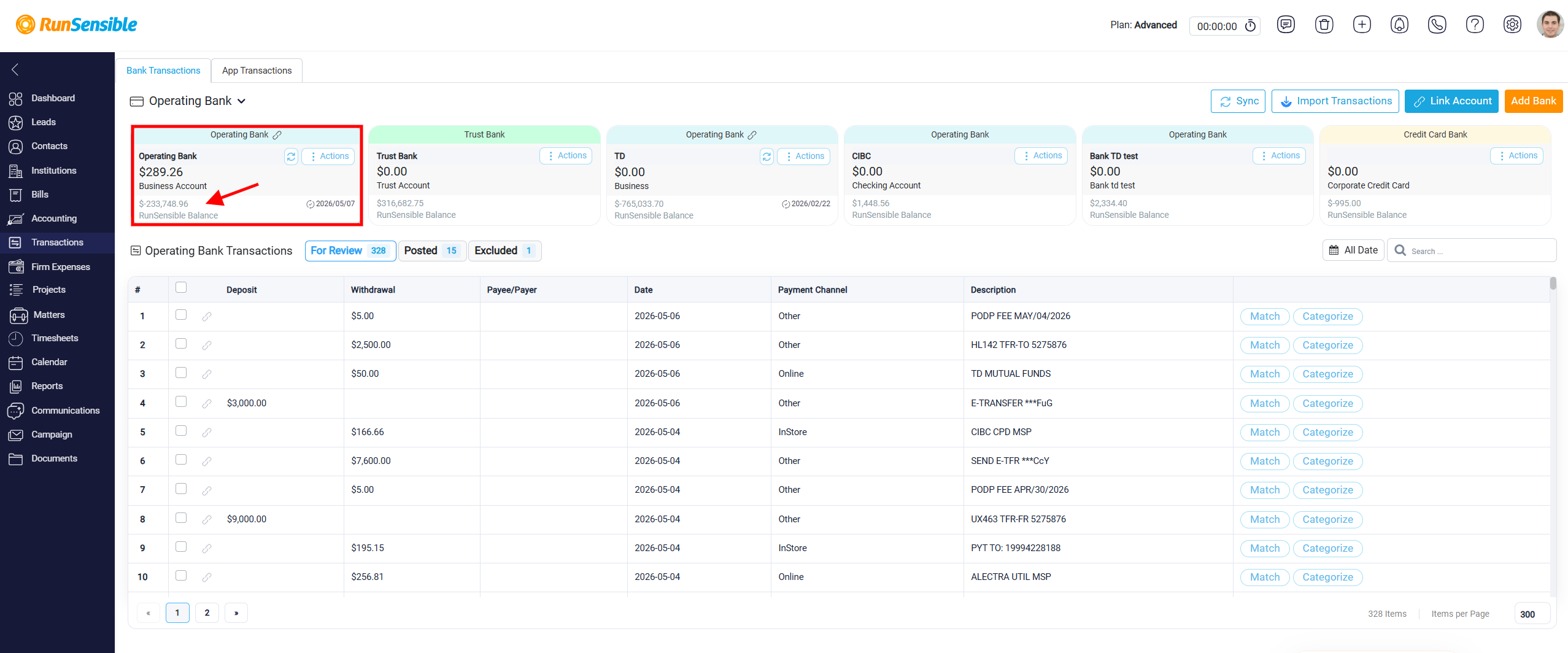This screenshot has height=653, width=1568.
Task: Switch to App Transactions tab
Action: pos(257,71)
